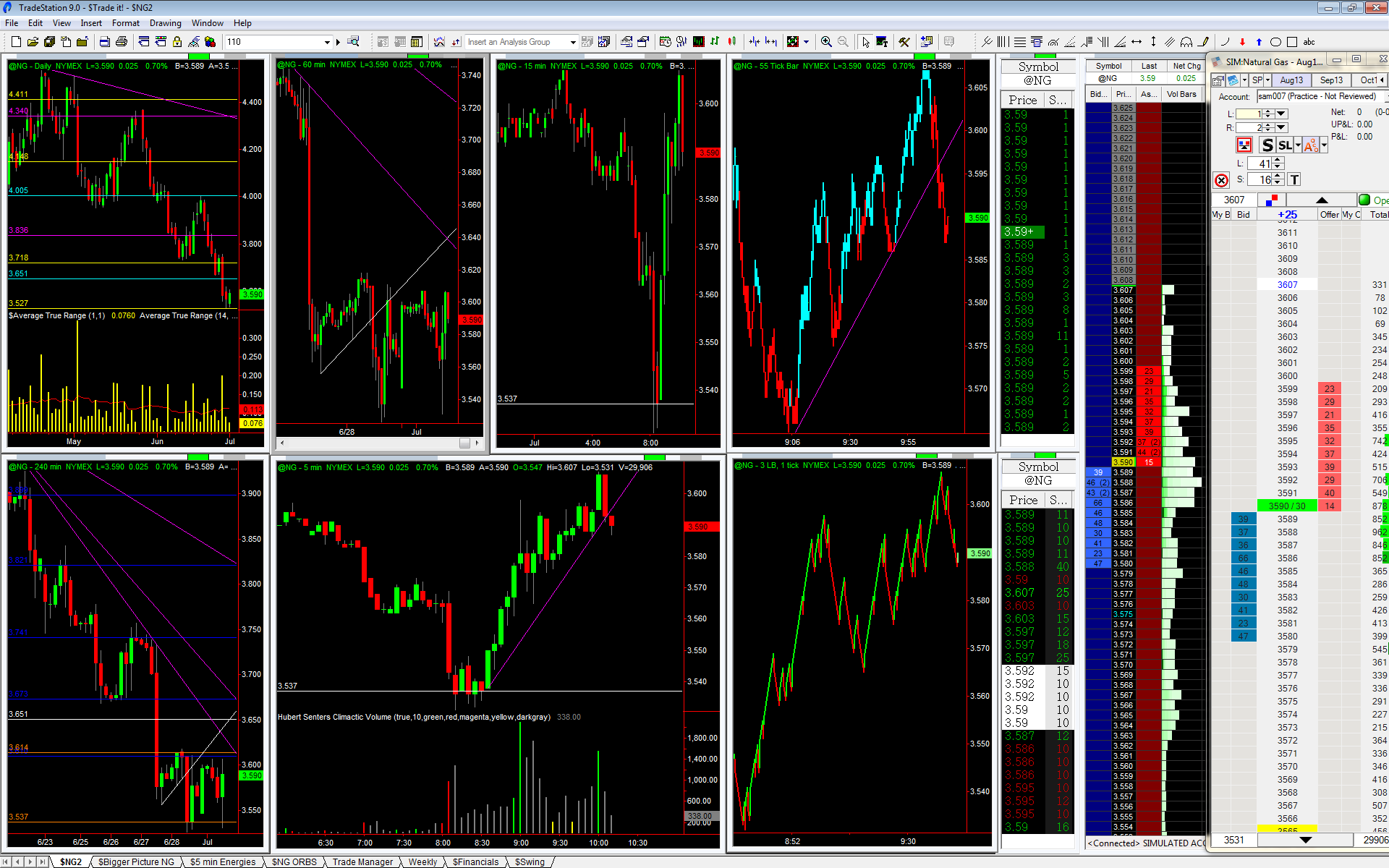1389x868 pixels.
Task: Open the L quantity dropdown arrow
Action: pos(1281,114)
